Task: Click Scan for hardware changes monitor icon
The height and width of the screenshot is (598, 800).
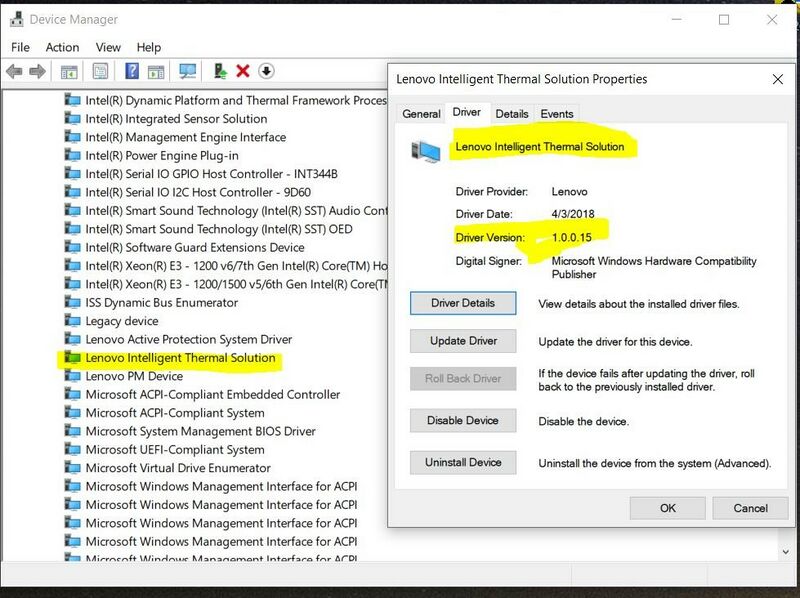Action: (186, 71)
